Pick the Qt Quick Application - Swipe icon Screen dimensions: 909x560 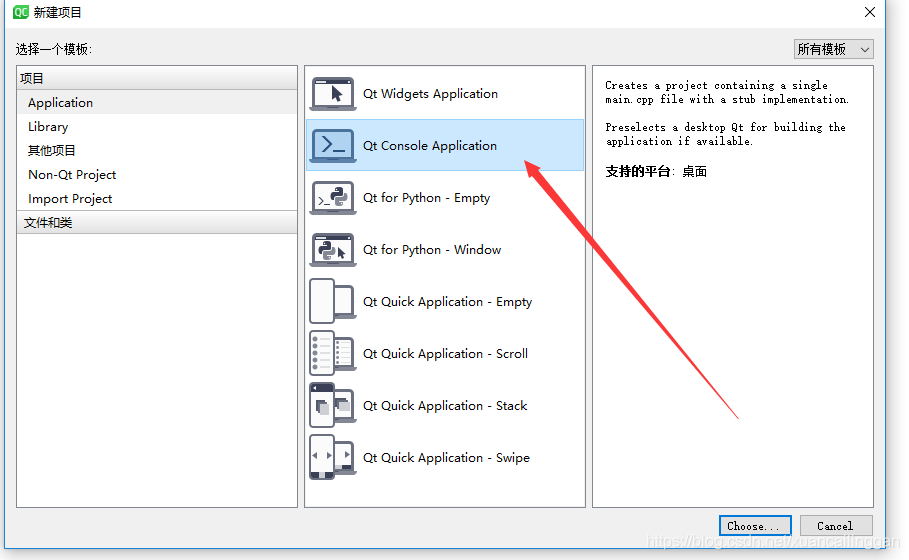pyautogui.click(x=332, y=457)
